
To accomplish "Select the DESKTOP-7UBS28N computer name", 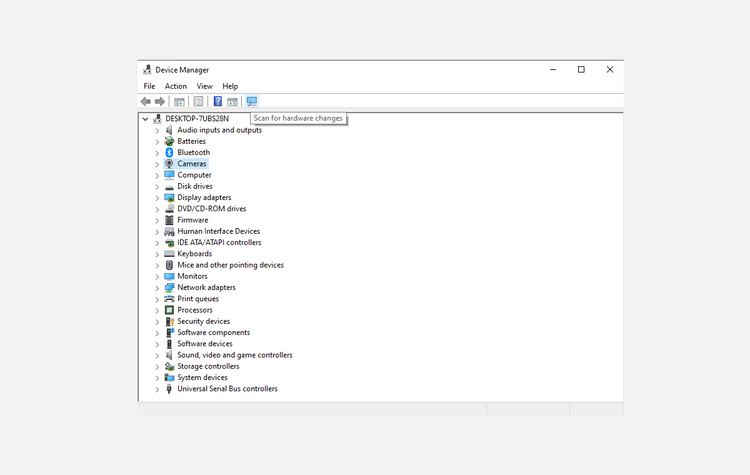I will coord(197,119).
